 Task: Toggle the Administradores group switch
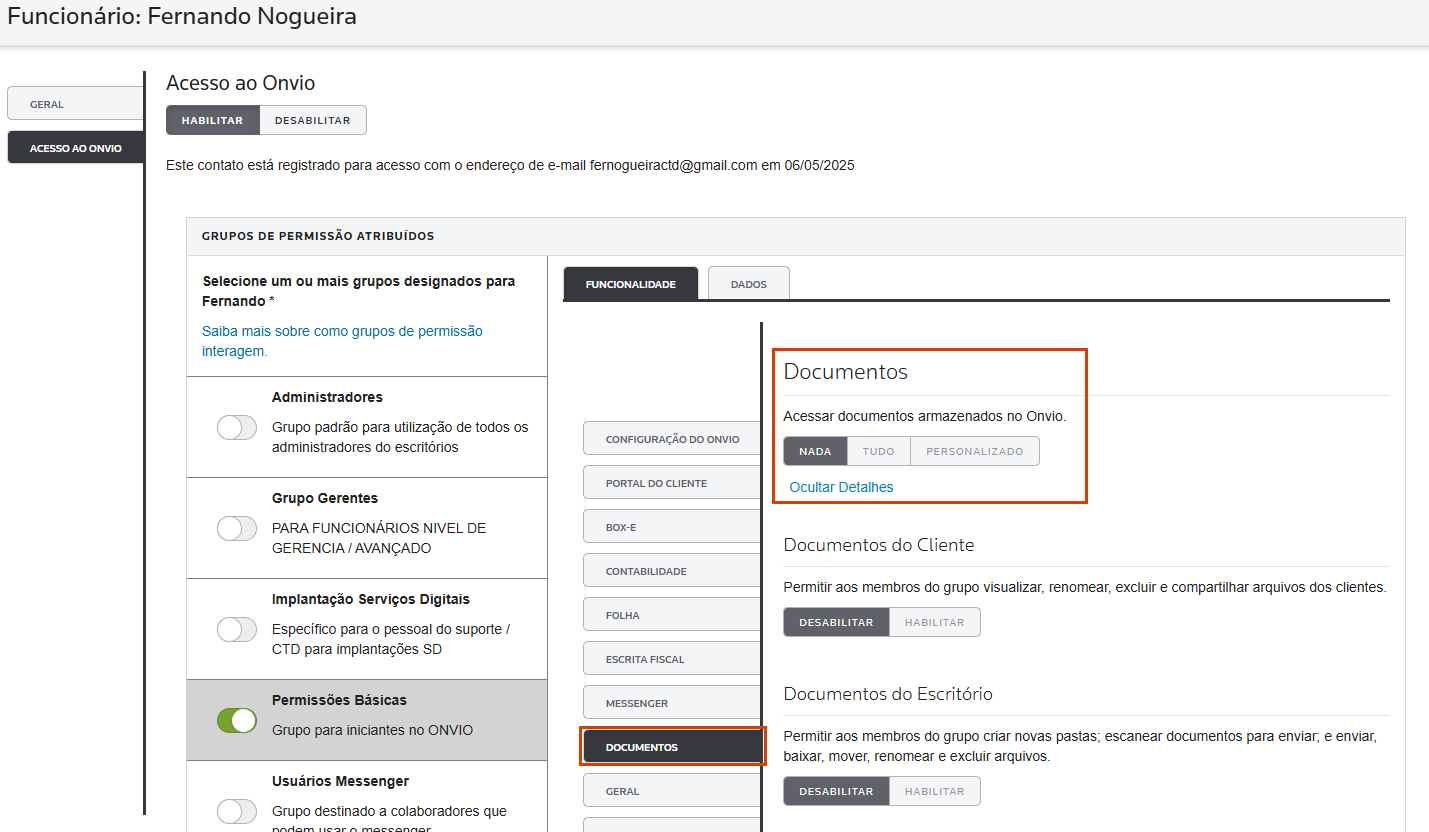237,428
